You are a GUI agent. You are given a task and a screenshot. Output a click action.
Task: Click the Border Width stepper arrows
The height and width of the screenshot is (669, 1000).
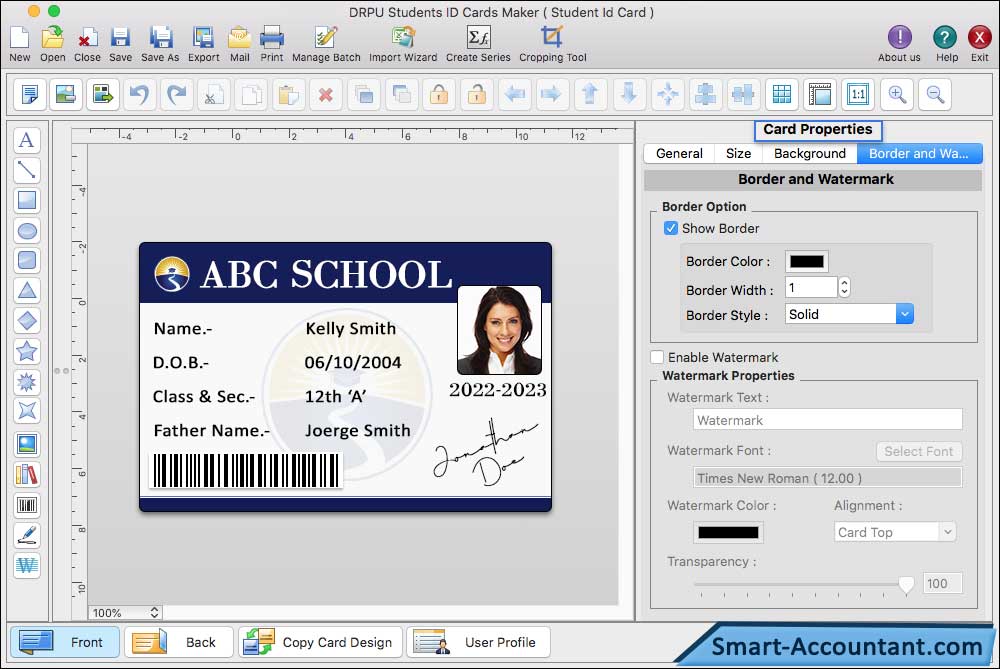(844, 287)
